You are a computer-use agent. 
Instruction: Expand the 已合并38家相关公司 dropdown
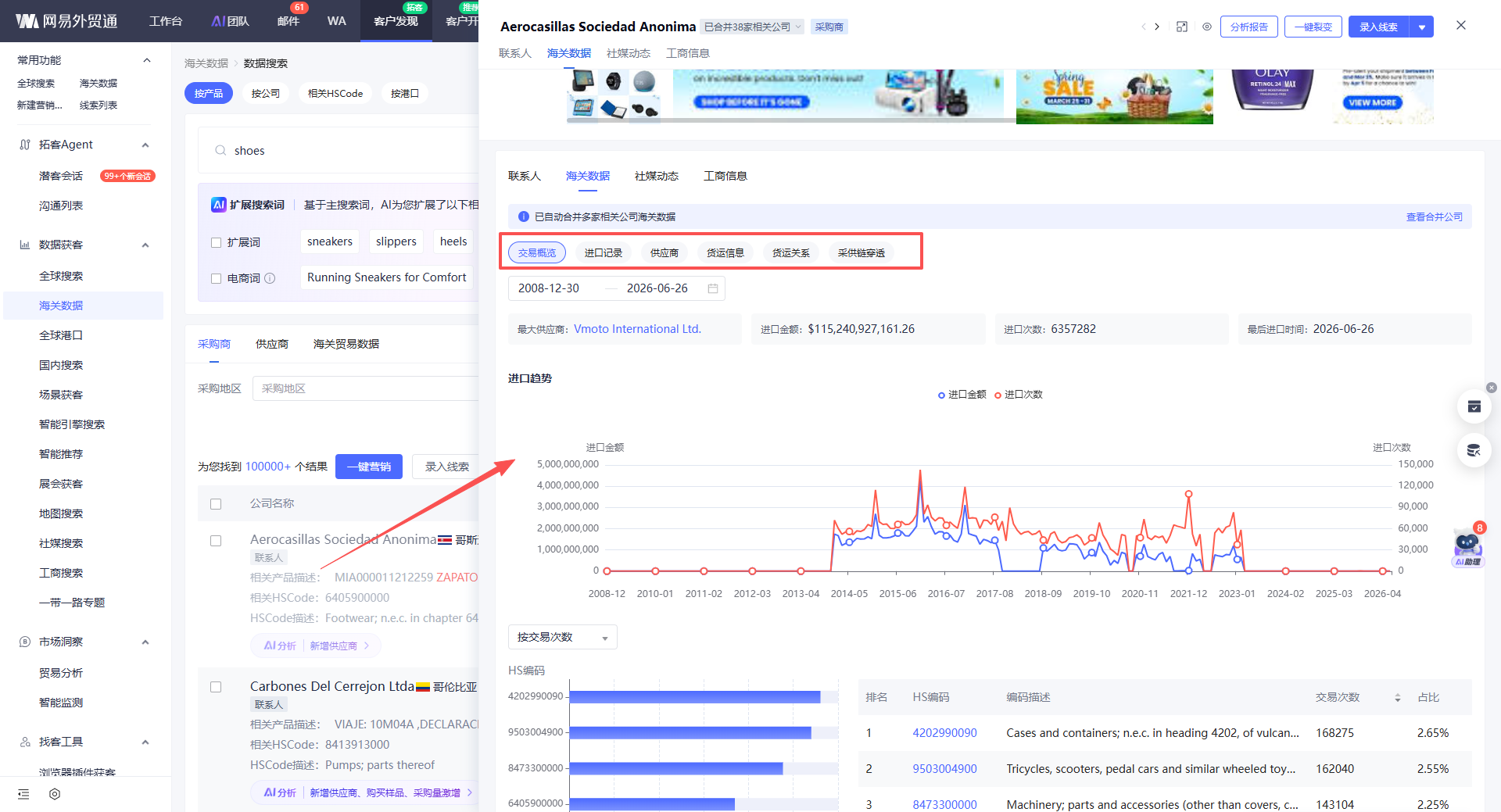(751, 27)
